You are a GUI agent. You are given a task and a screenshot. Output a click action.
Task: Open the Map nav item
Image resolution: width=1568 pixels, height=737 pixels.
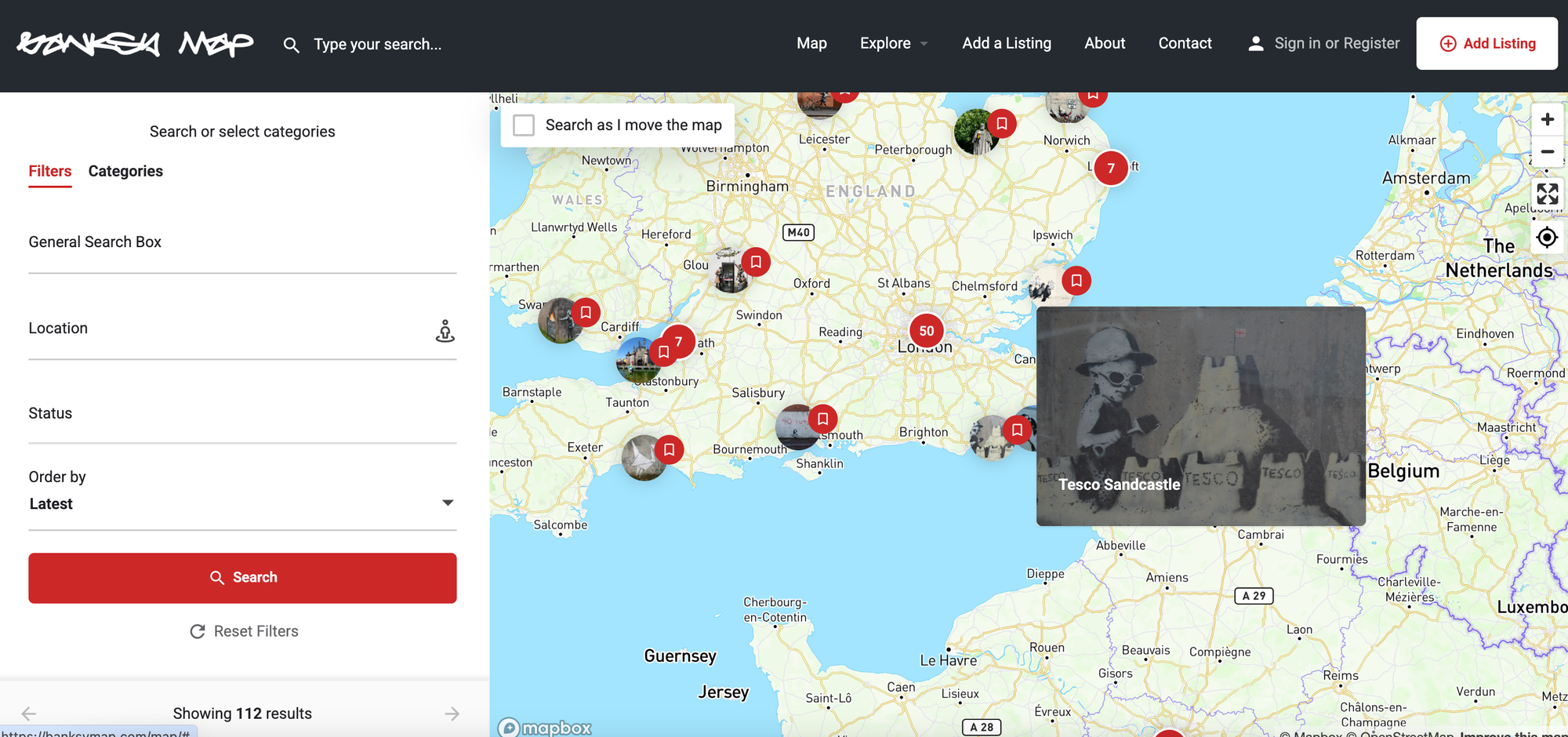pyautogui.click(x=811, y=43)
